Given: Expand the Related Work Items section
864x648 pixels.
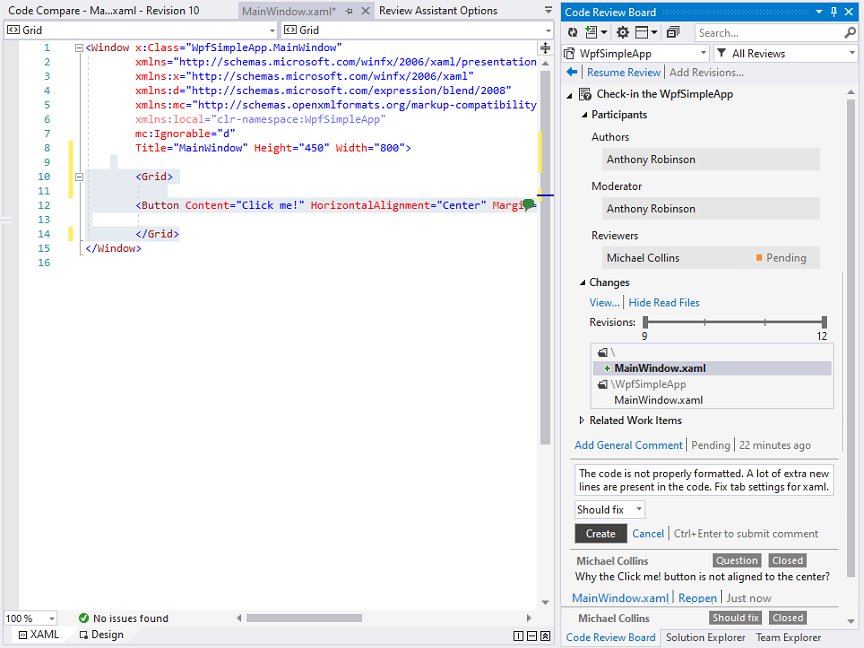Looking at the screenshot, I should click(x=582, y=420).
